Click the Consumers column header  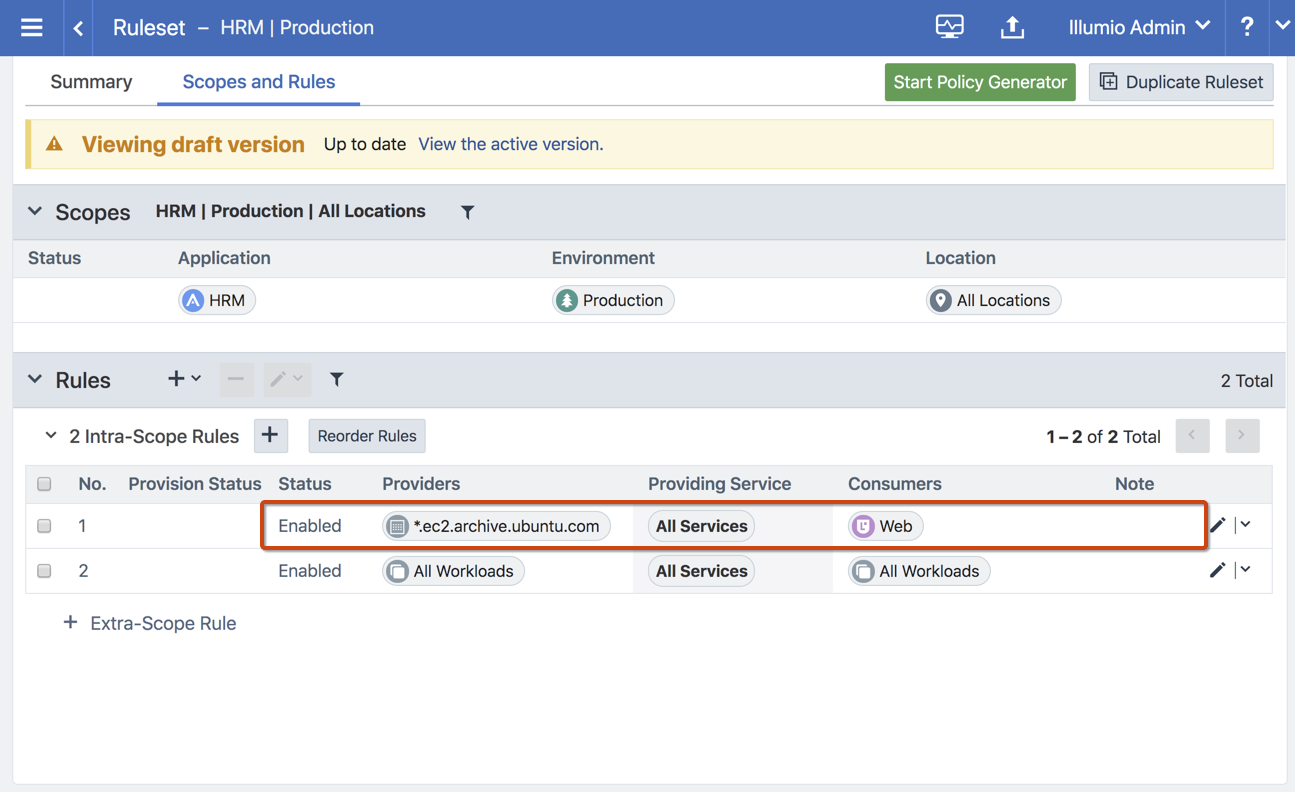[x=894, y=484]
